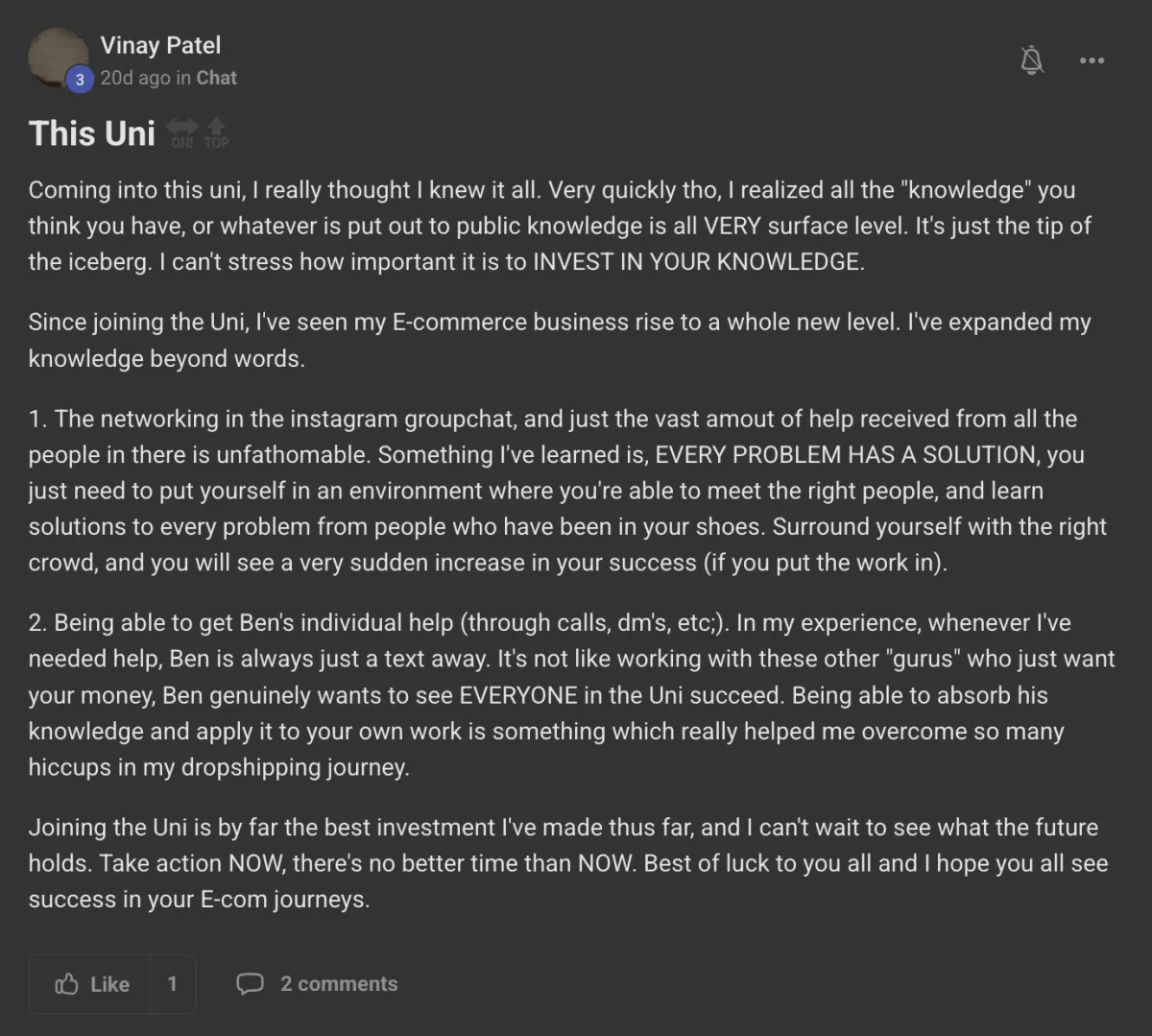Click Vinay Patel's profile avatar
Screen dimensions: 1152x1036
[60, 59]
